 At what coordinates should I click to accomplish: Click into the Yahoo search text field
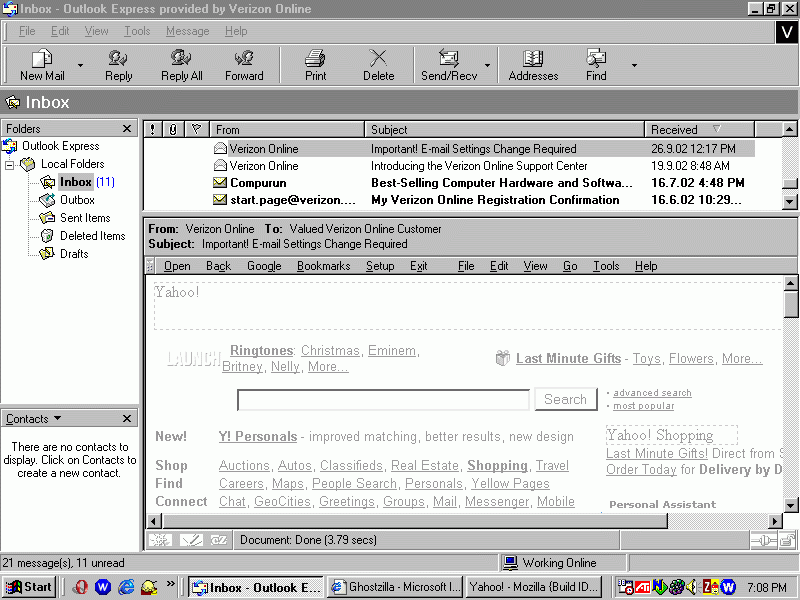(x=383, y=400)
